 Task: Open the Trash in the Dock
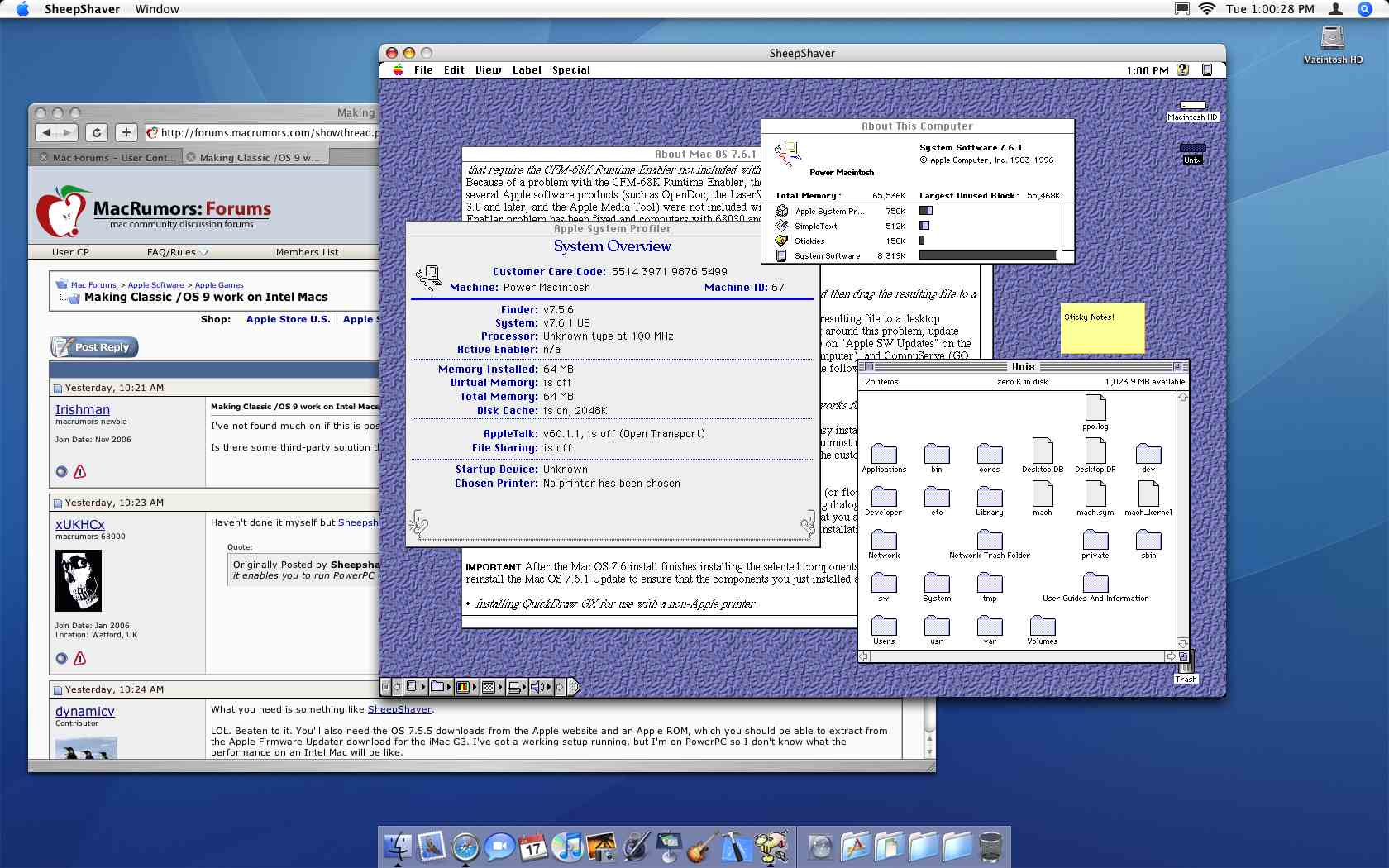(x=990, y=847)
